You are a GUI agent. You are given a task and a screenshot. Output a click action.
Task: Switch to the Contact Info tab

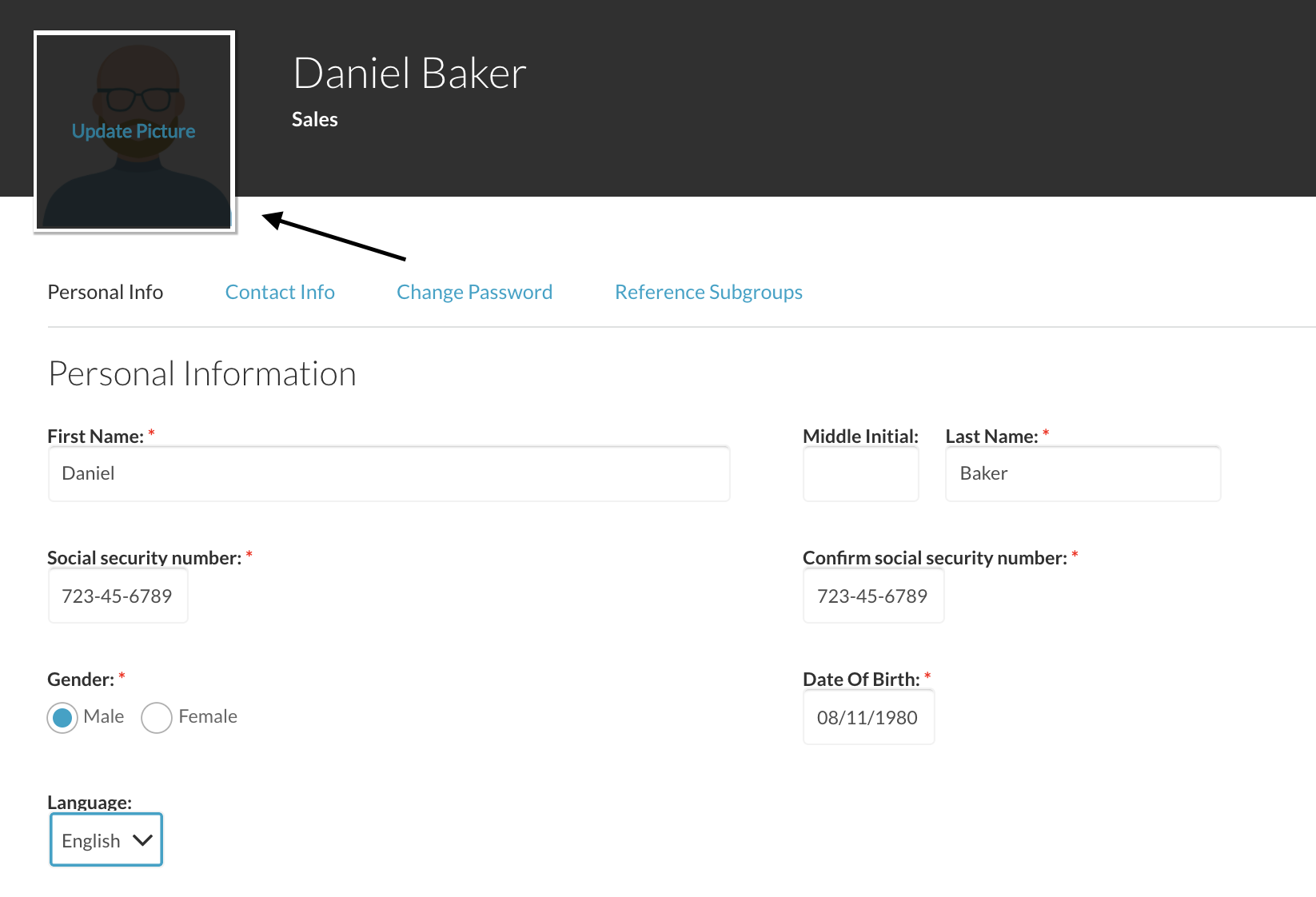[280, 292]
